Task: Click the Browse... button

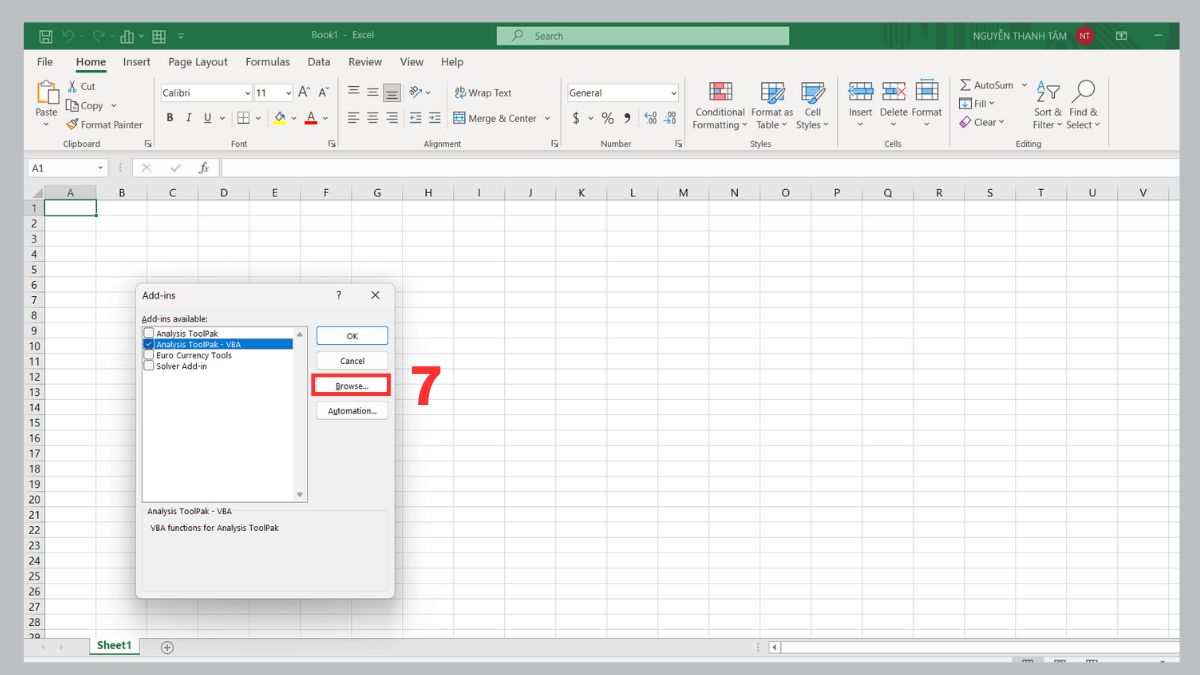Action: [352, 386]
